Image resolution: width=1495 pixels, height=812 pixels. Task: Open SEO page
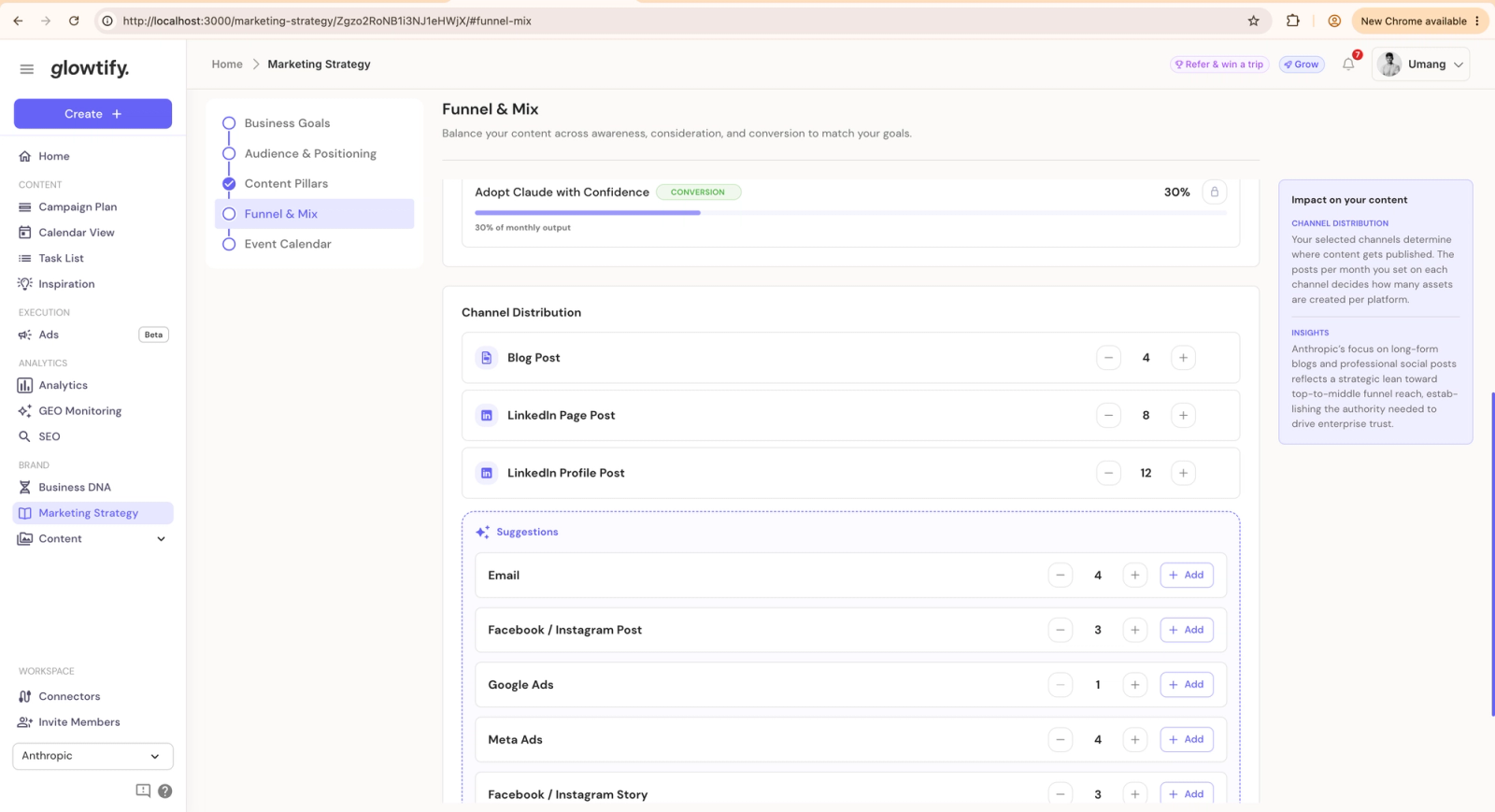click(x=49, y=436)
